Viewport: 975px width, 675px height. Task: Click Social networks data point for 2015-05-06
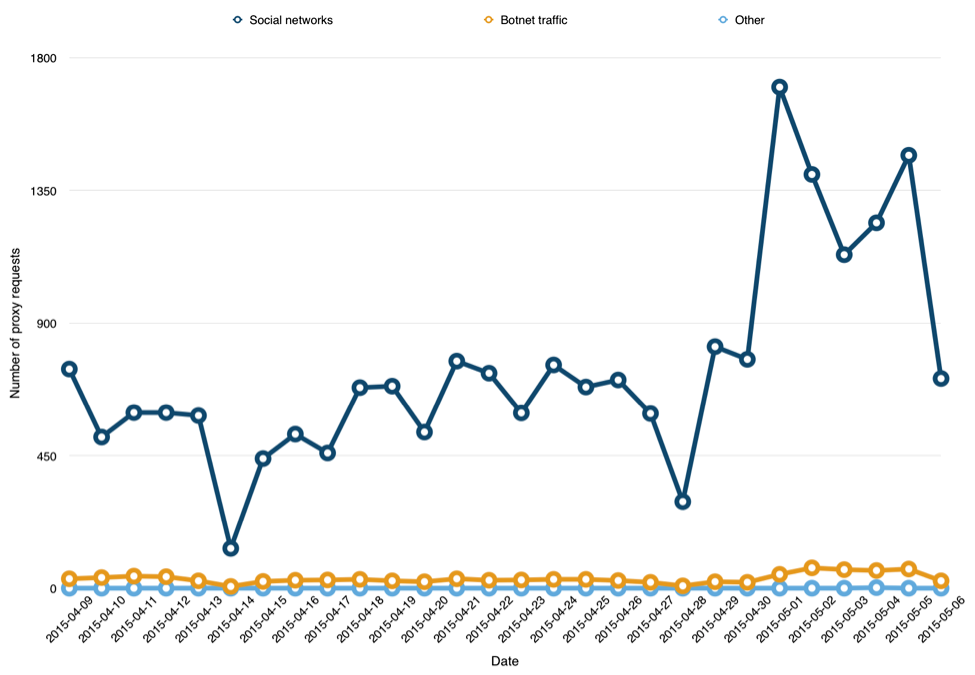(x=941, y=378)
